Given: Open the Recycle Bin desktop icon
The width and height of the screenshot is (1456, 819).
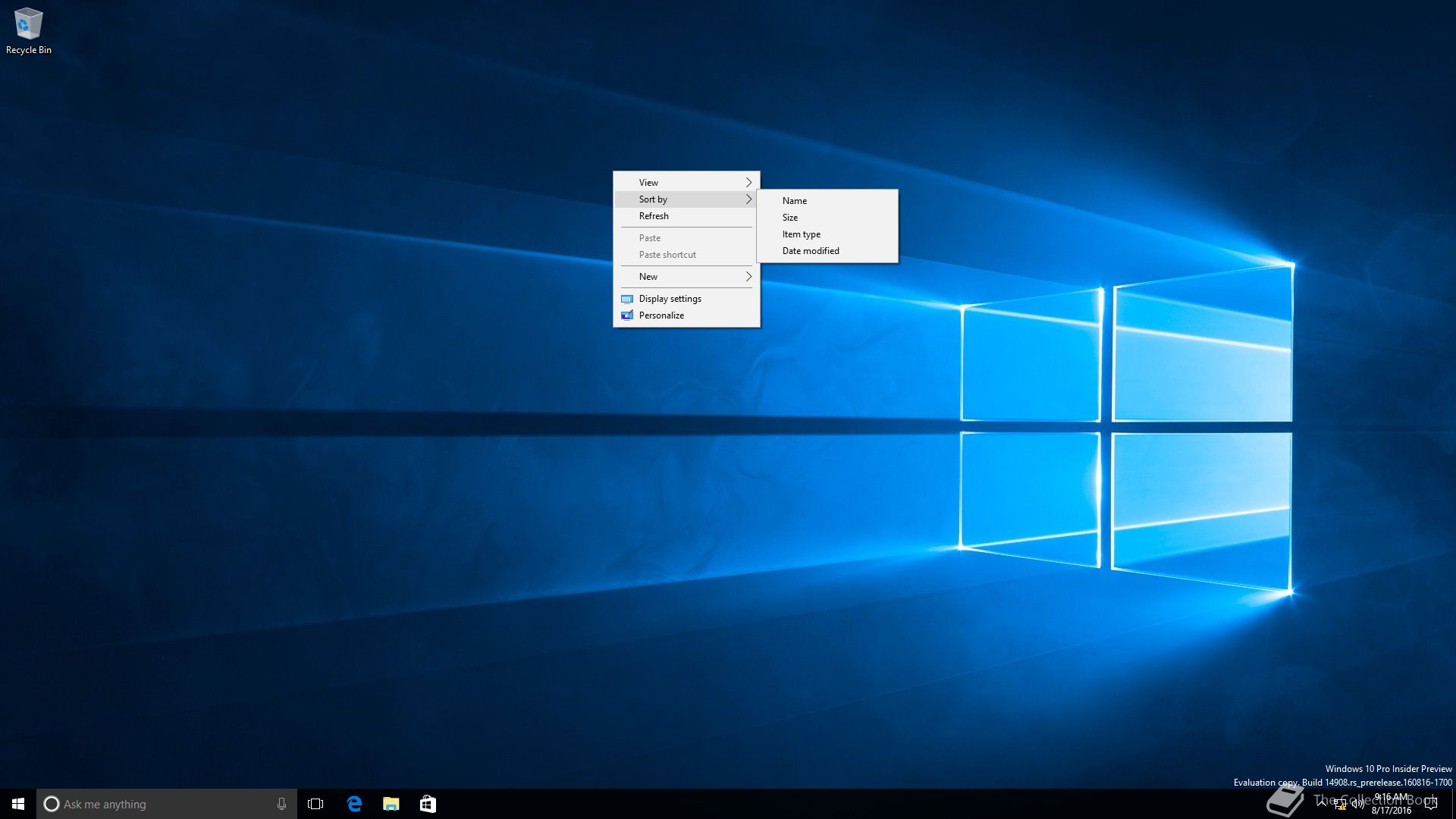Looking at the screenshot, I should [x=28, y=32].
